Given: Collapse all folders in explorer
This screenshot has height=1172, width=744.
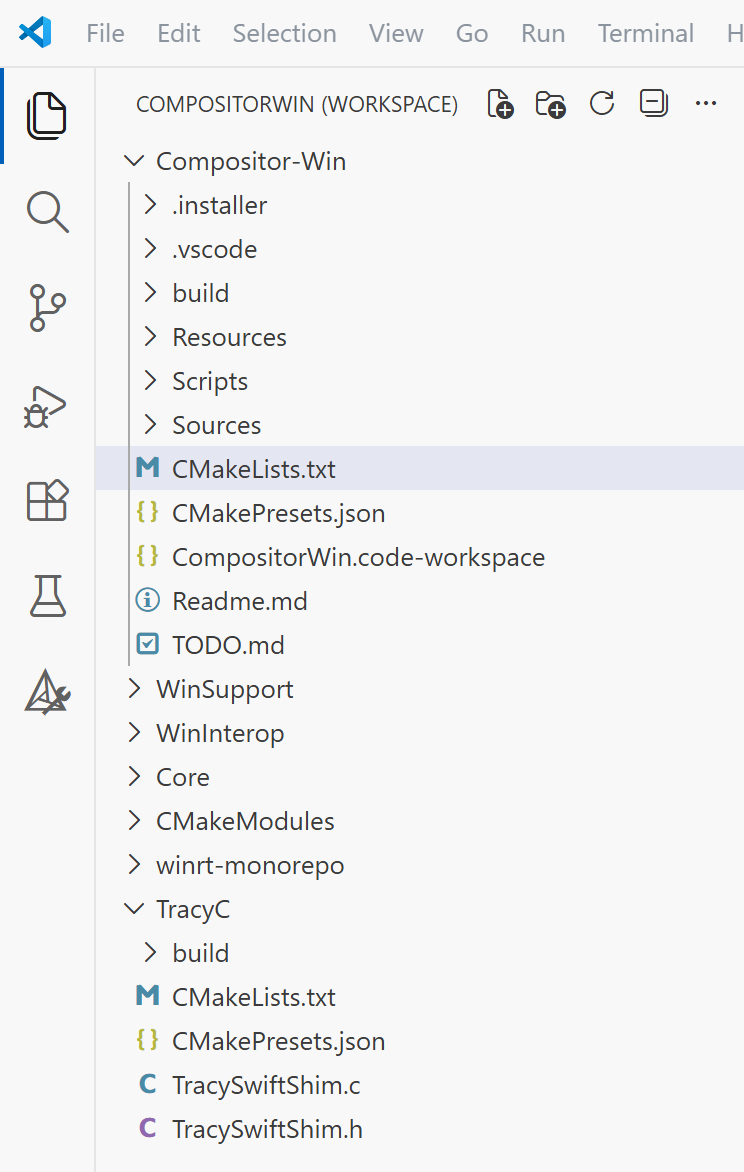Looking at the screenshot, I should [x=654, y=104].
